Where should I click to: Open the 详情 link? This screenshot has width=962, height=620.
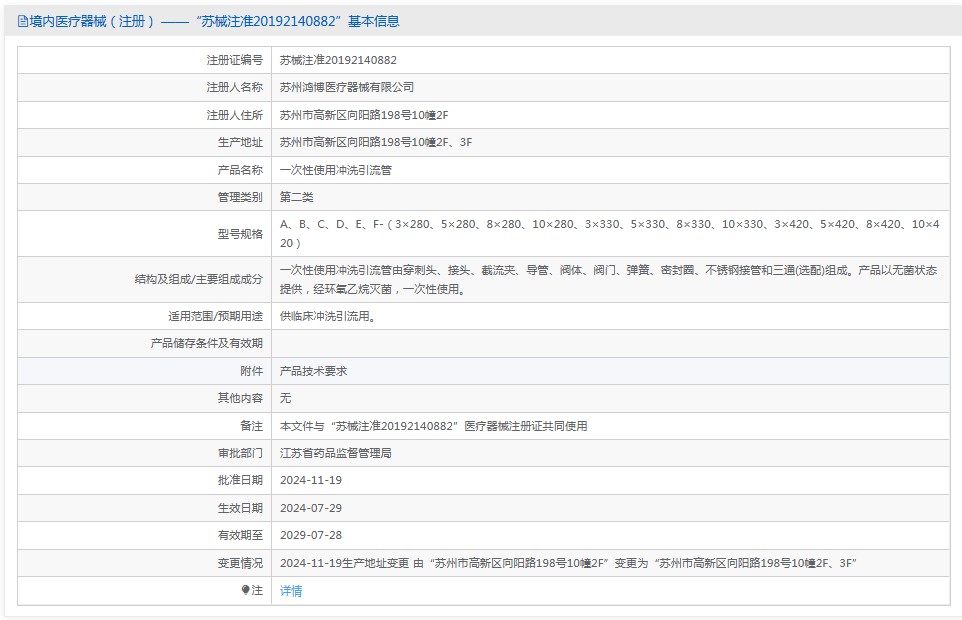[x=290, y=591]
